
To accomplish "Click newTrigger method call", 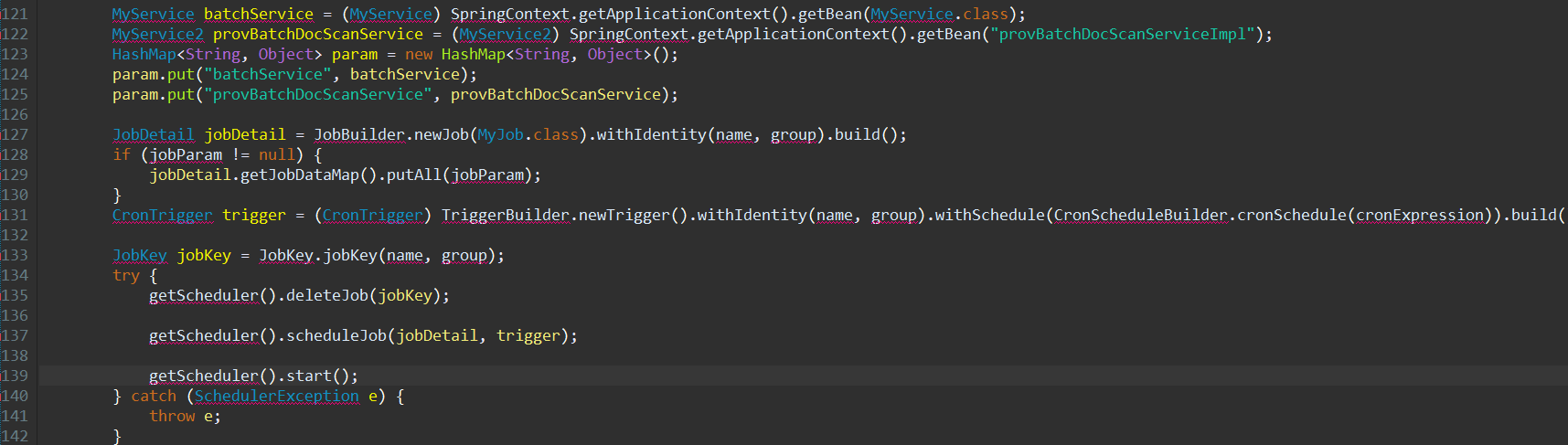I will point(624,215).
